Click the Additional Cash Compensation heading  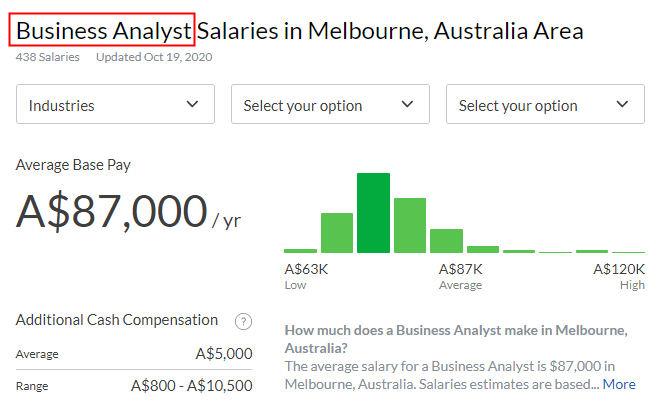coord(117,320)
